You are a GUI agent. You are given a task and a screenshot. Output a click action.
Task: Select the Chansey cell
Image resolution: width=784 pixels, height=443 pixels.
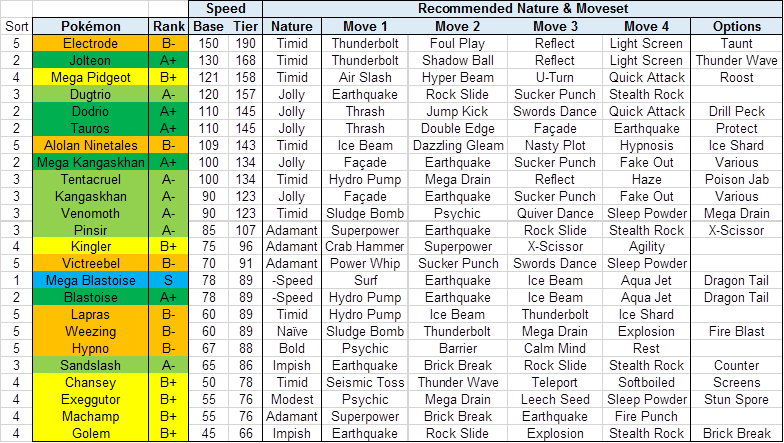coord(90,382)
